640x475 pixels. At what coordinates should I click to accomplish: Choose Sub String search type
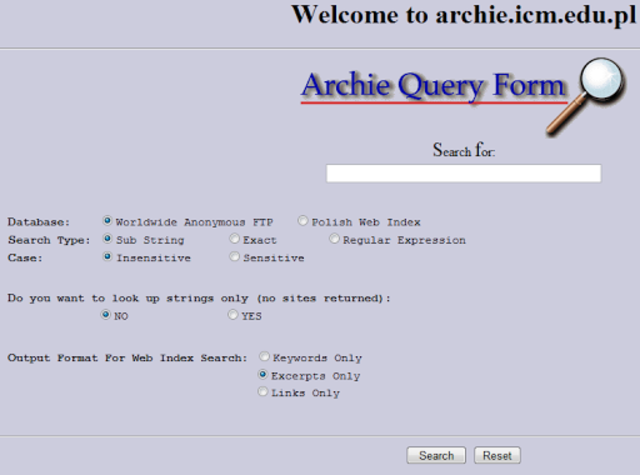pyautogui.click(x=107, y=238)
